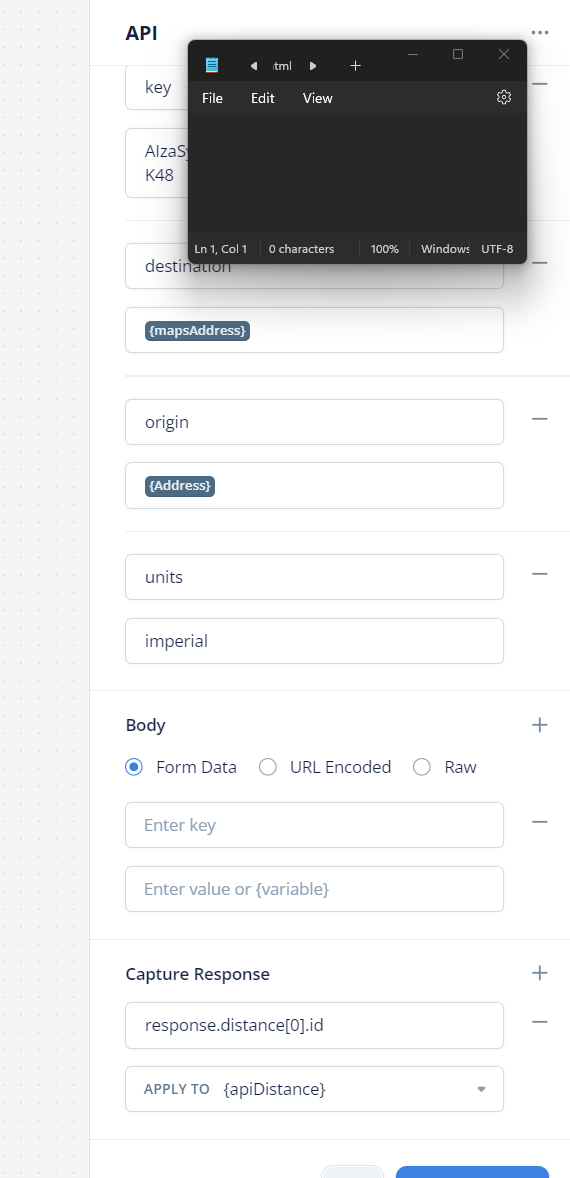This screenshot has width=570, height=1178.
Task: Open the Notepad zoom level 100% control
Action: click(385, 249)
